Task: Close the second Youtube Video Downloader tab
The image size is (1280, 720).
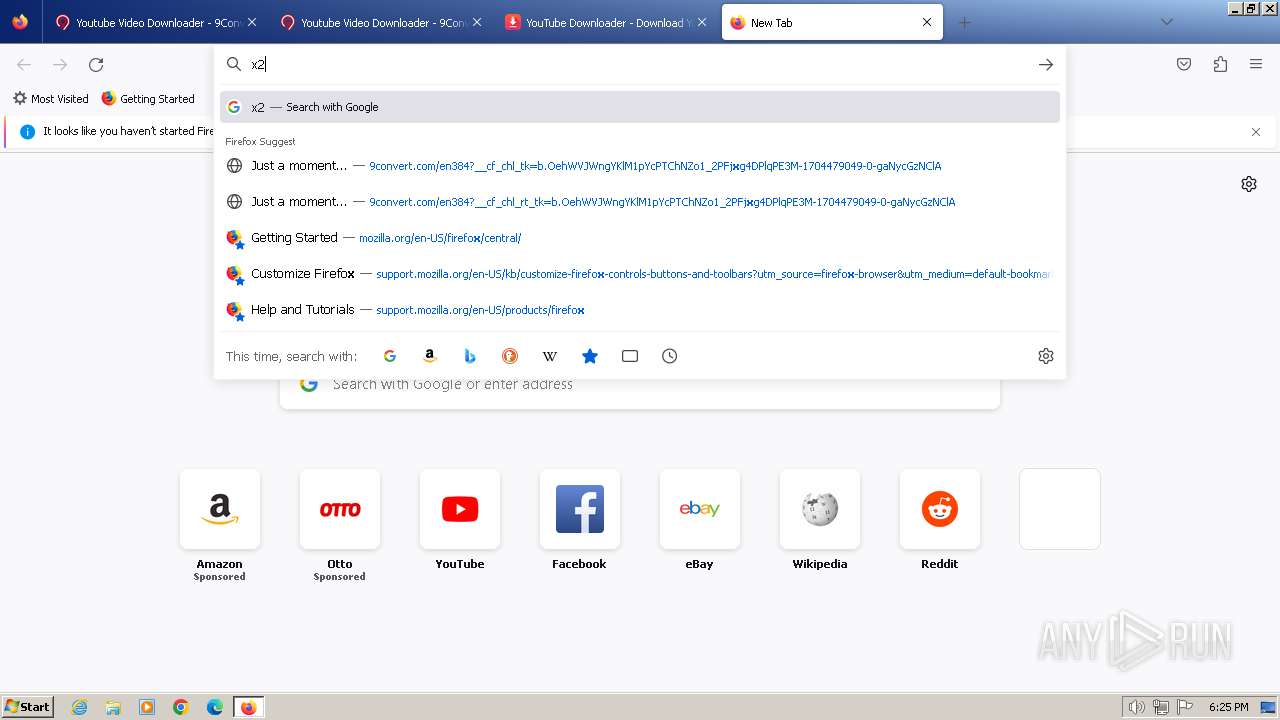Action: (477, 22)
